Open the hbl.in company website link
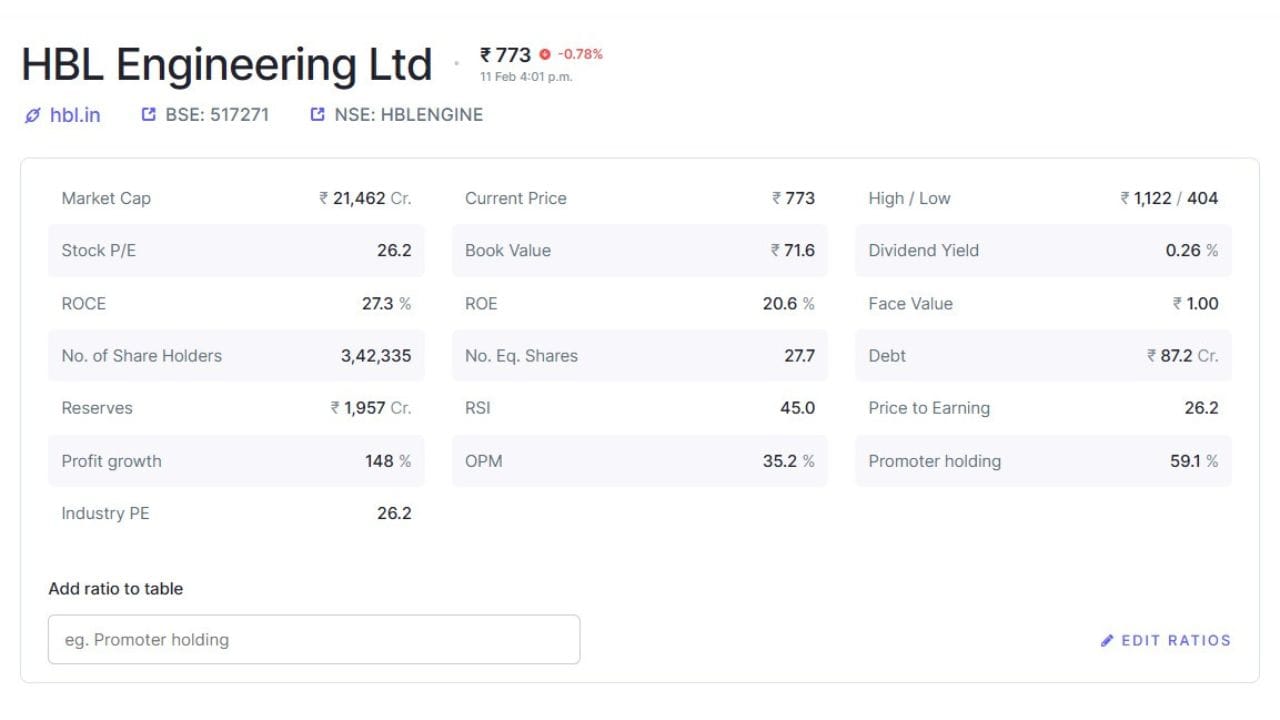The image size is (1280, 720). (x=75, y=115)
